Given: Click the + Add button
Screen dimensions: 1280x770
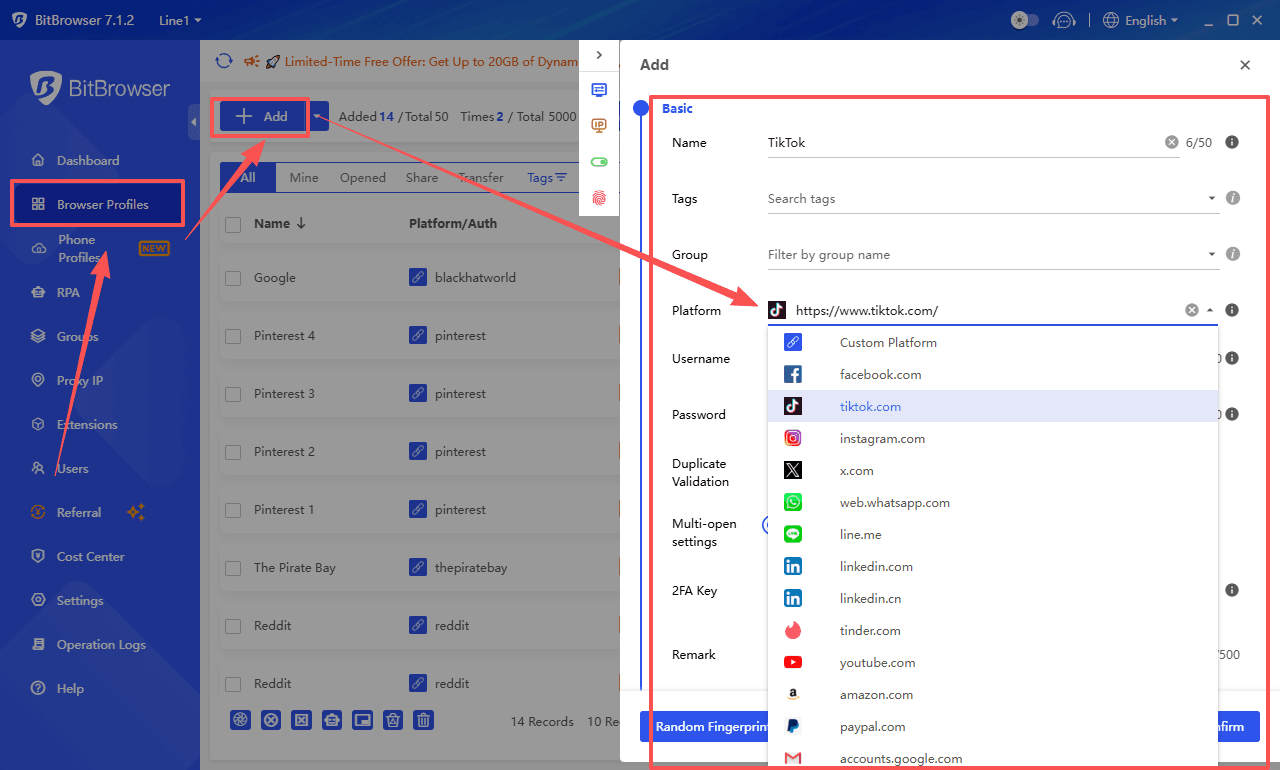Looking at the screenshot, I should tap(260, 116).
